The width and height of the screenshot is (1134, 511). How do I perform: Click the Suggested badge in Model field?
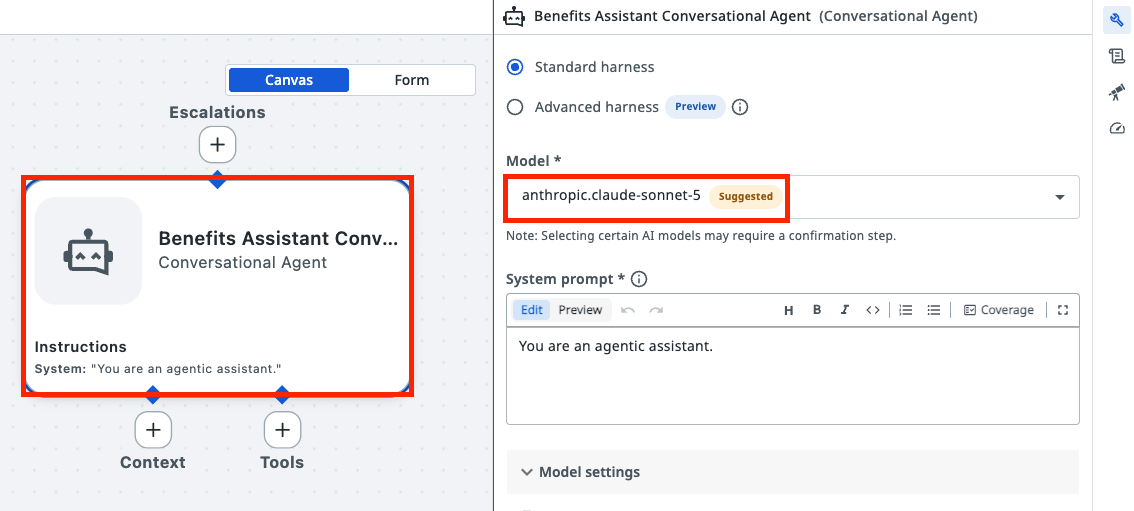pos(745,197)
